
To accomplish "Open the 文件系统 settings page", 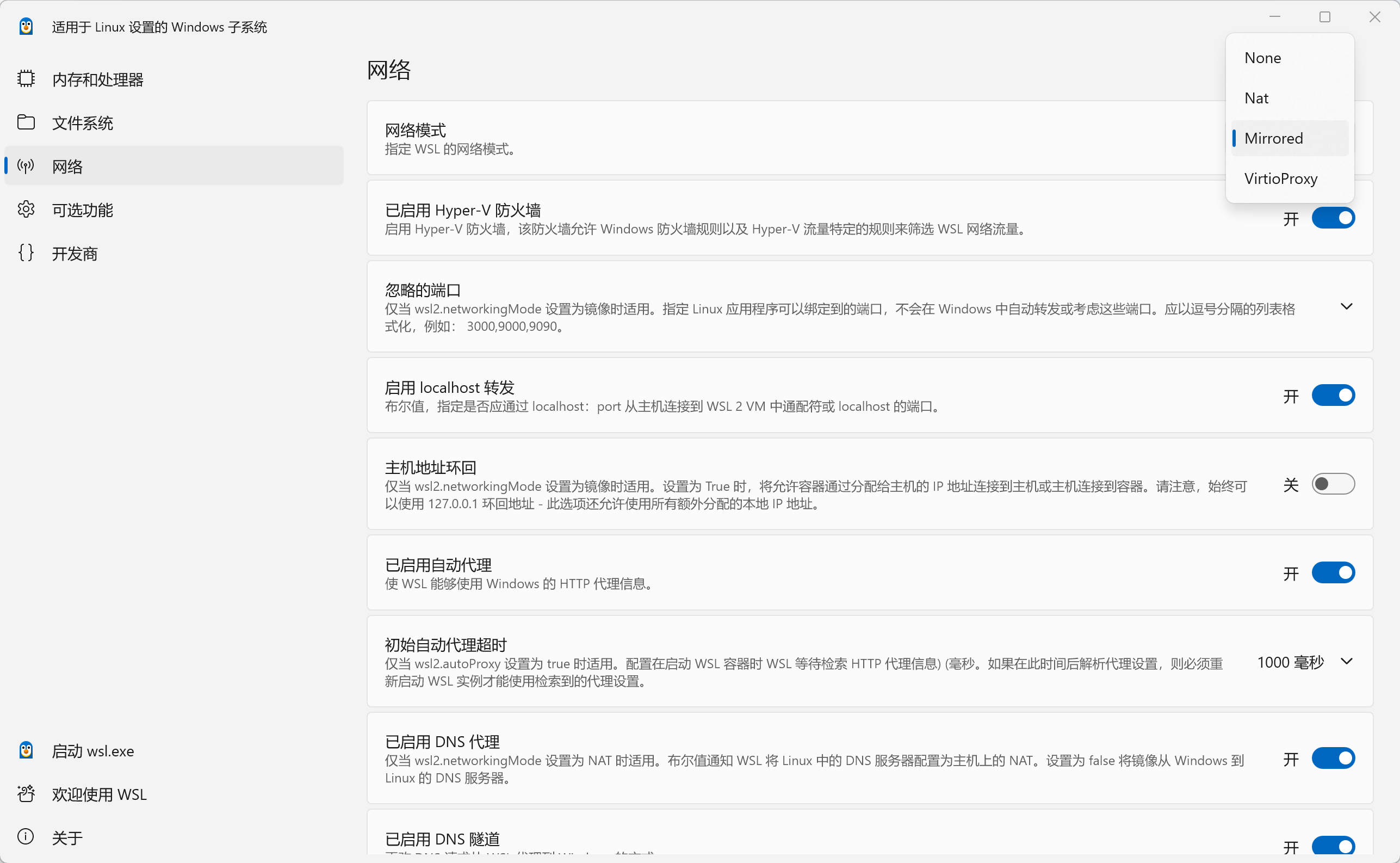I will click(x=174, y=122).
